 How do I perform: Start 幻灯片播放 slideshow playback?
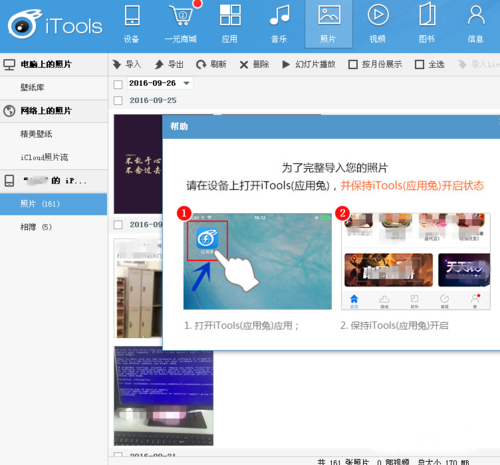(x=308, y=64)
